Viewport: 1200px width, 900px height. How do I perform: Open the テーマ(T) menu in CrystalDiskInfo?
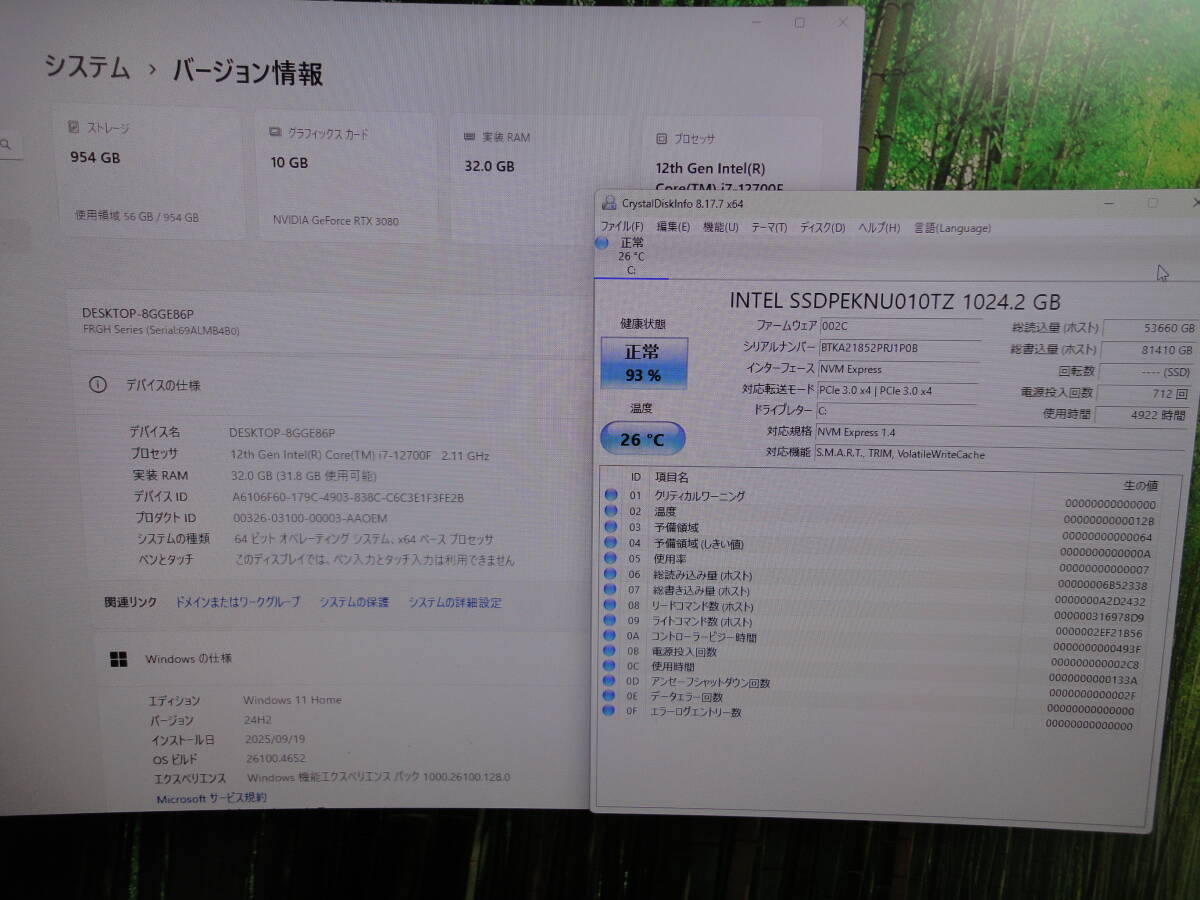point(769,227)
